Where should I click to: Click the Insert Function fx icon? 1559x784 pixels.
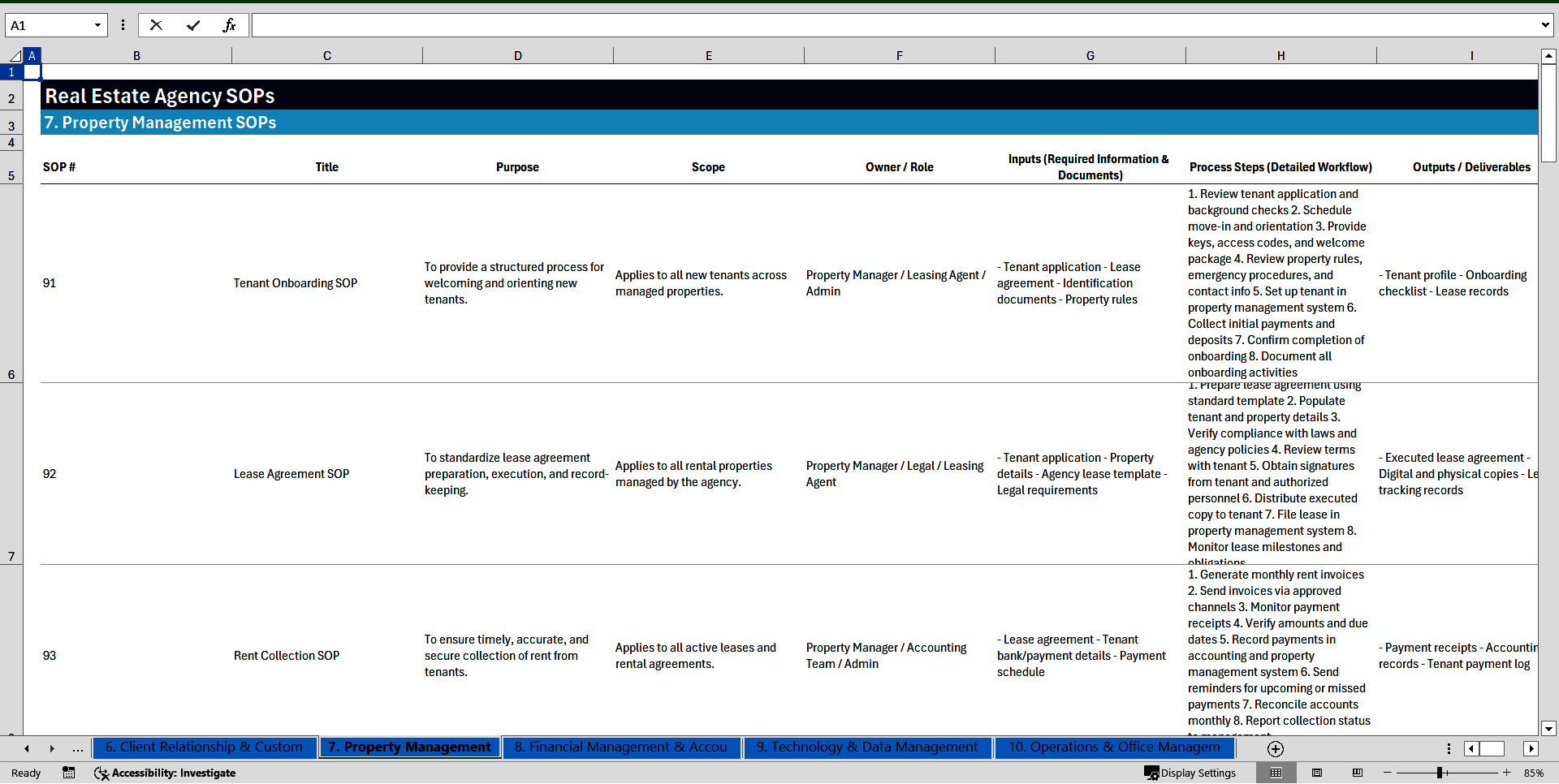(229, 25)
